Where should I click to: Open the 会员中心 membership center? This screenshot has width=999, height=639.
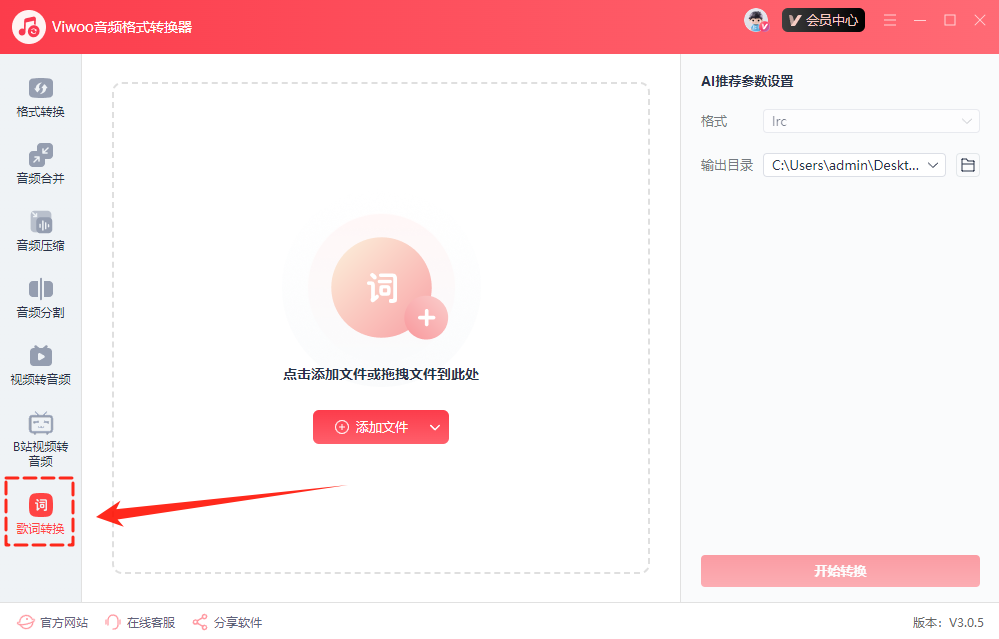(823, 20)
